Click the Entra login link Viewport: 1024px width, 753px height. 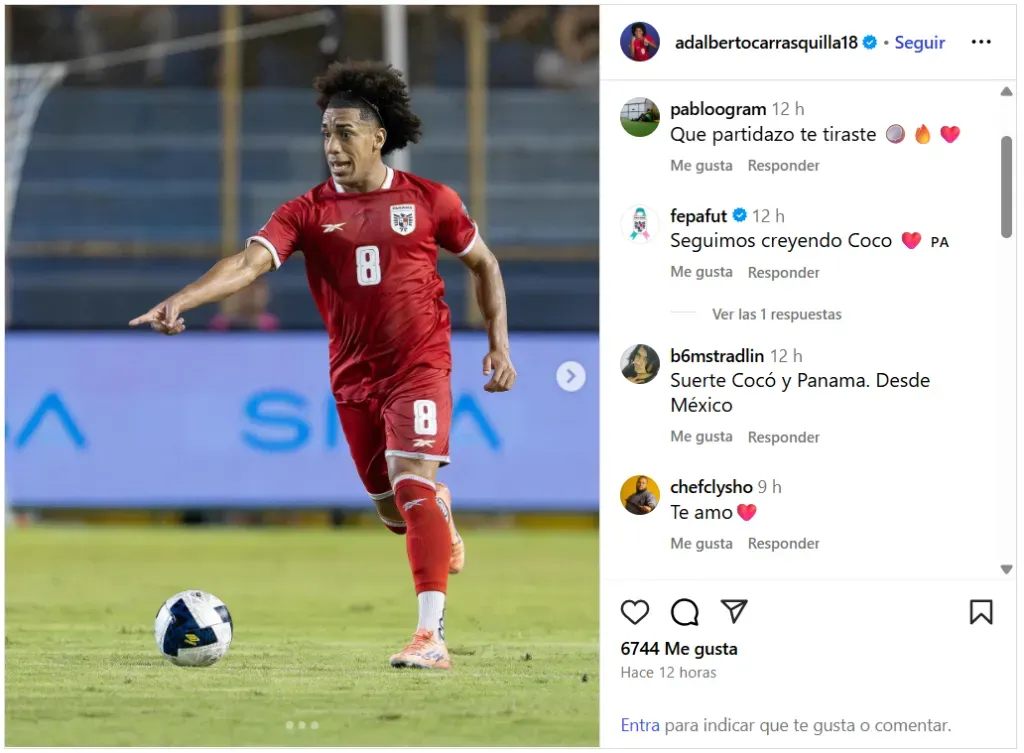pyautogui.click(x=640, y=725)
